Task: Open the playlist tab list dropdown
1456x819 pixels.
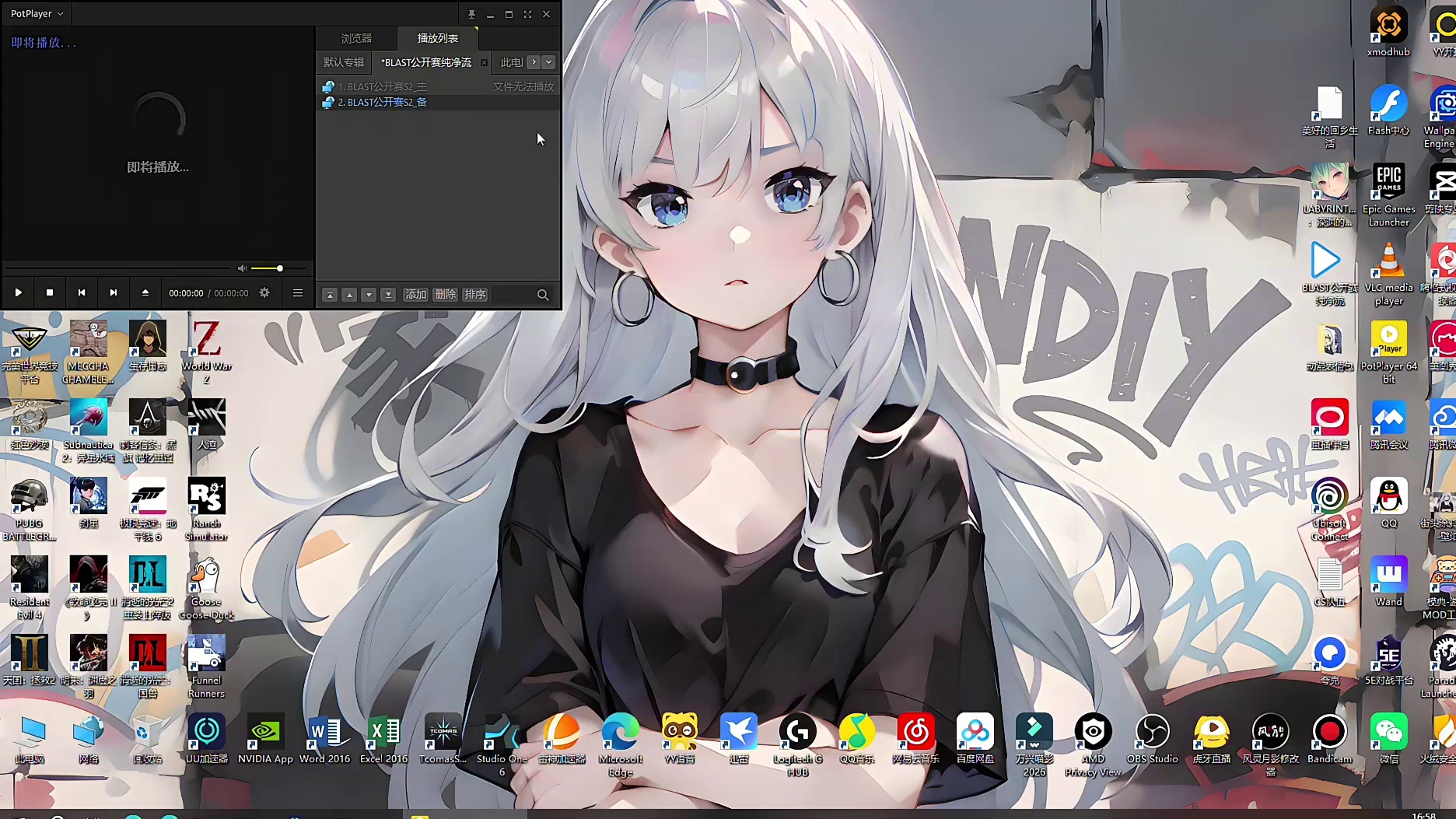Action: click(x=548, y=62)
